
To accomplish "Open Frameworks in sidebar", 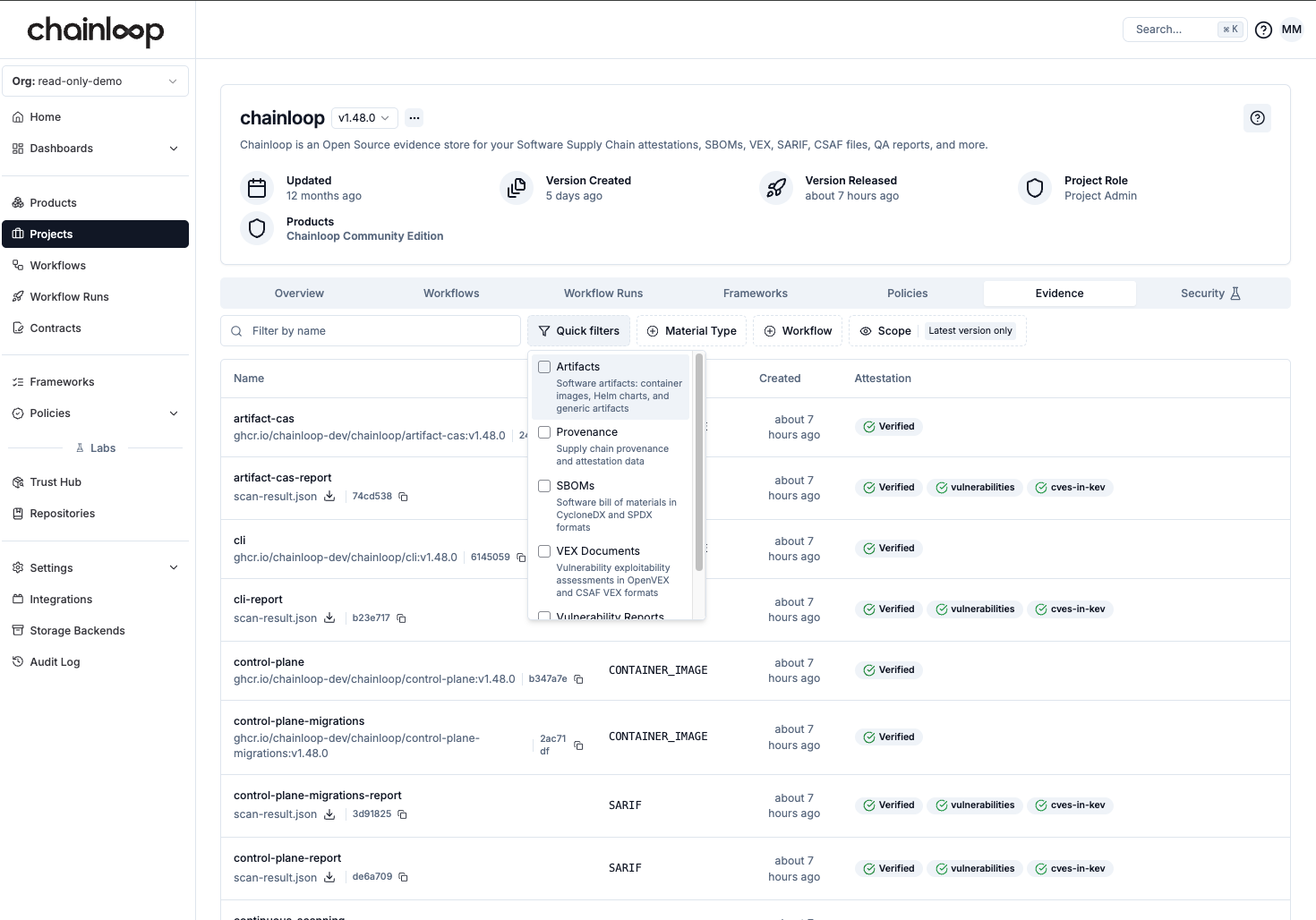I will tap(95, 382).
